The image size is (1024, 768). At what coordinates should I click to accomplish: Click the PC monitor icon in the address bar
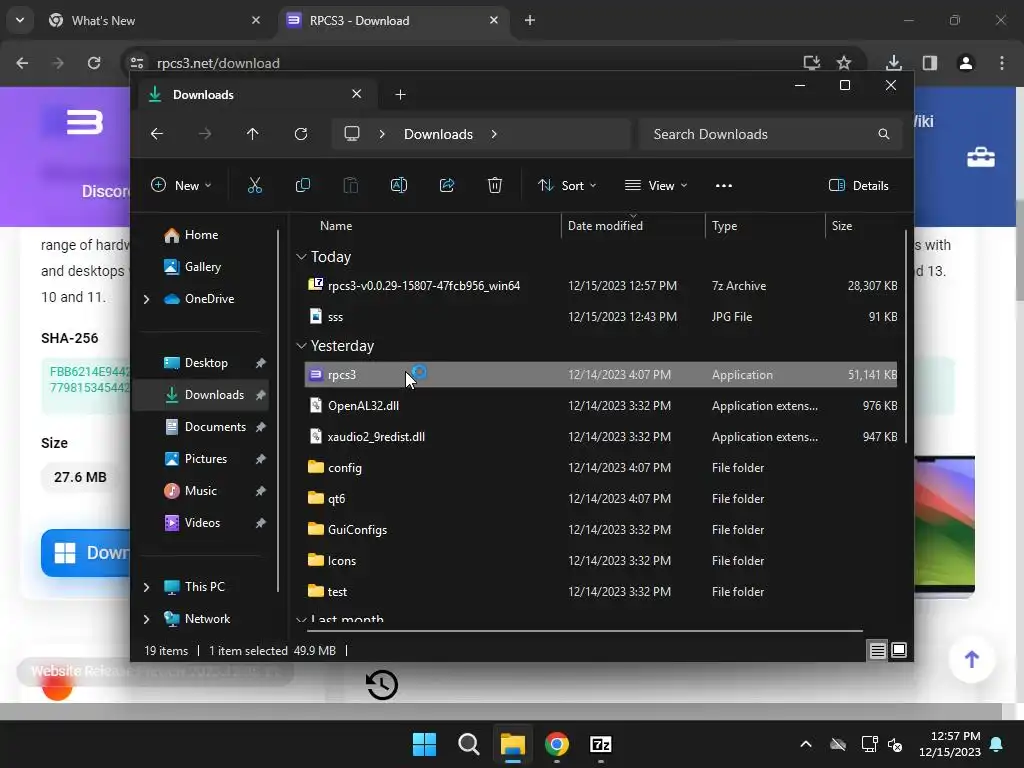pyautogui.click(x=352, y=134)
